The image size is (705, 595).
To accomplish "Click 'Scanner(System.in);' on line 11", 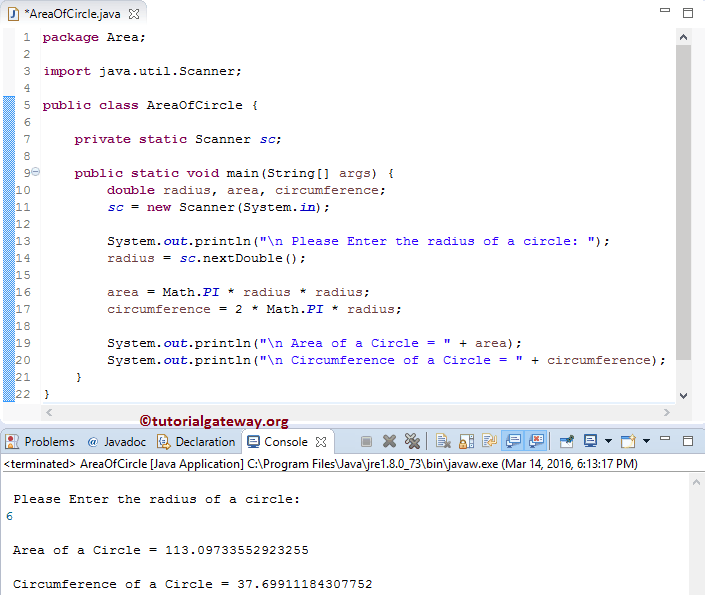I will (x=254, y=207).
